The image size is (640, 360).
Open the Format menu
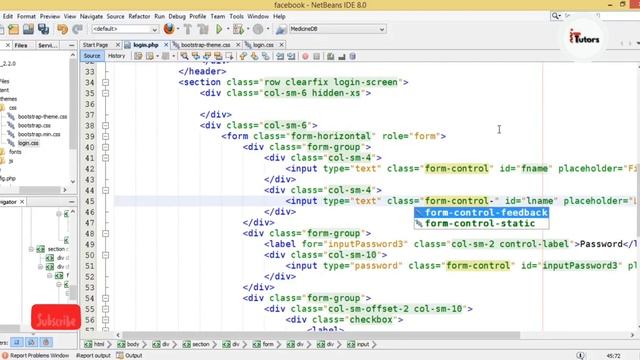click(x=26, y=16)
